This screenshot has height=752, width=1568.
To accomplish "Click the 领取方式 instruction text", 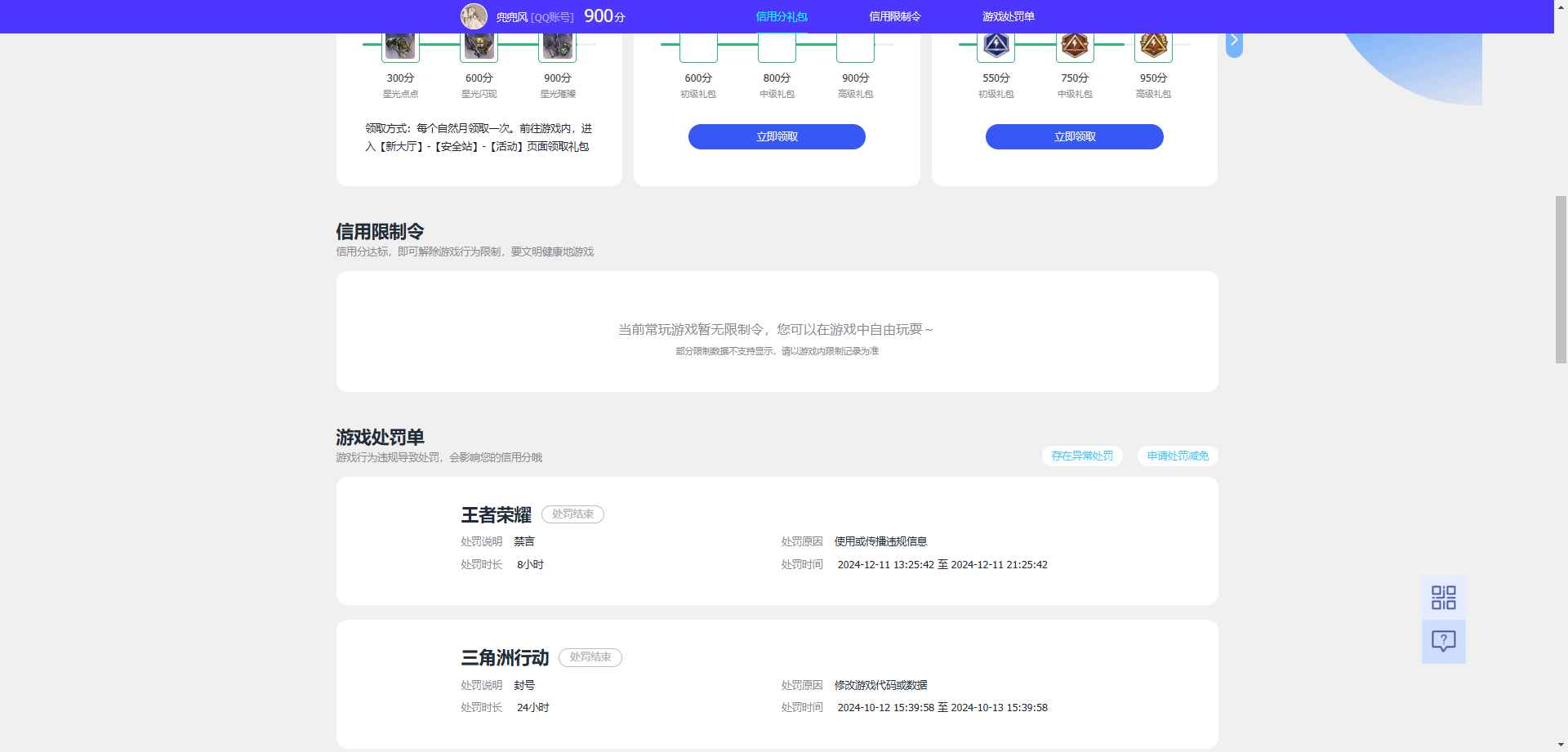I will click(479, 138).
